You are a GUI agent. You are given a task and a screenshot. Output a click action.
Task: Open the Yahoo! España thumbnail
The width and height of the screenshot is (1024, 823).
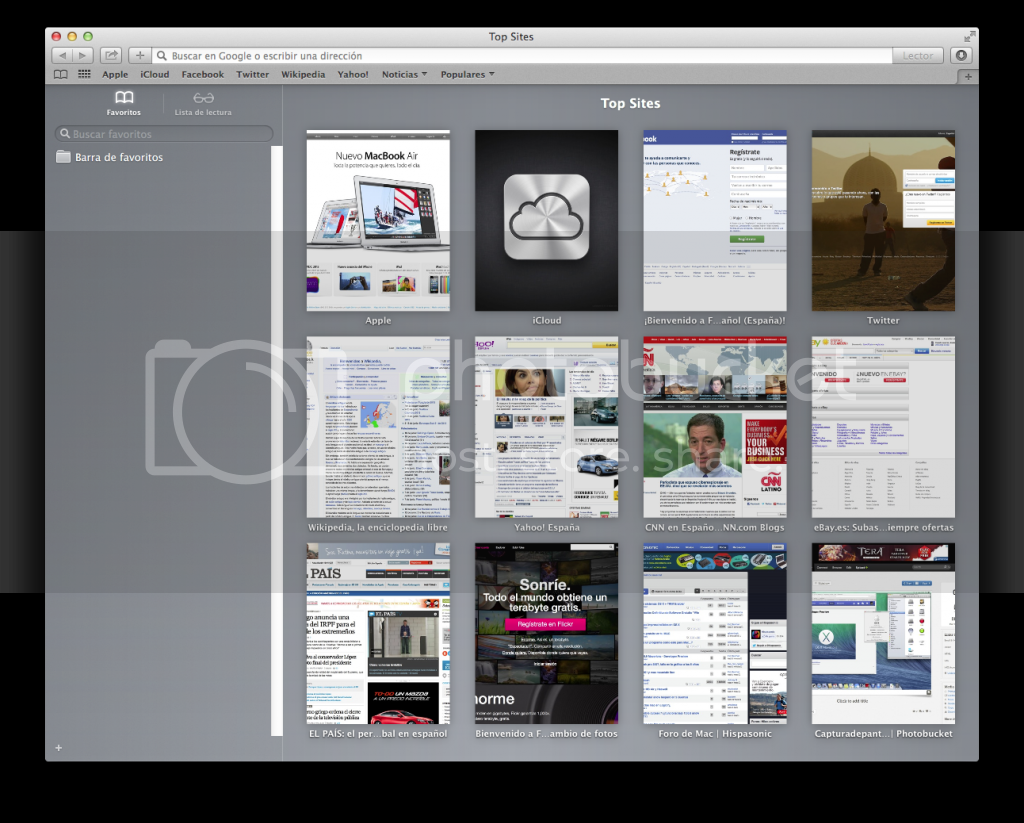coord(547,427)
